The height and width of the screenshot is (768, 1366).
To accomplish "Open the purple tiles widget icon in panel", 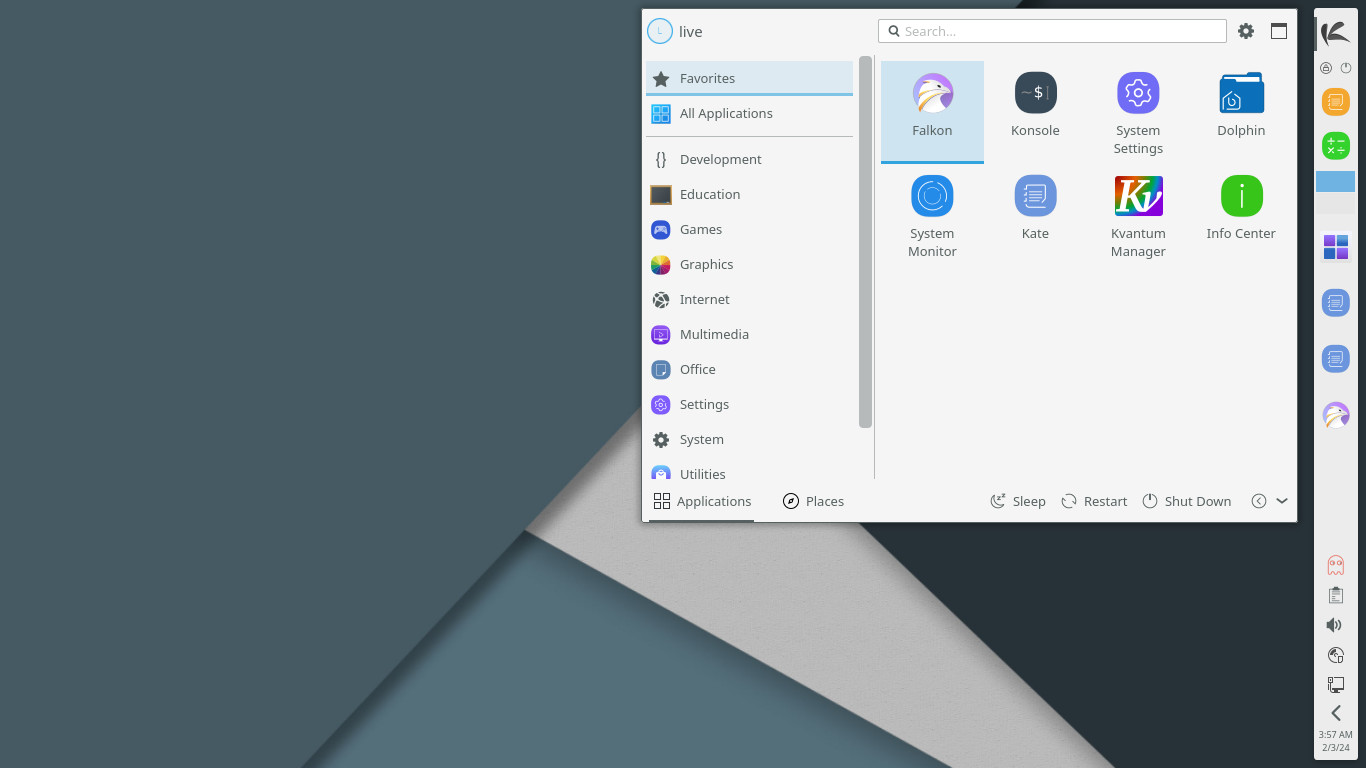I will point(1336,247).
